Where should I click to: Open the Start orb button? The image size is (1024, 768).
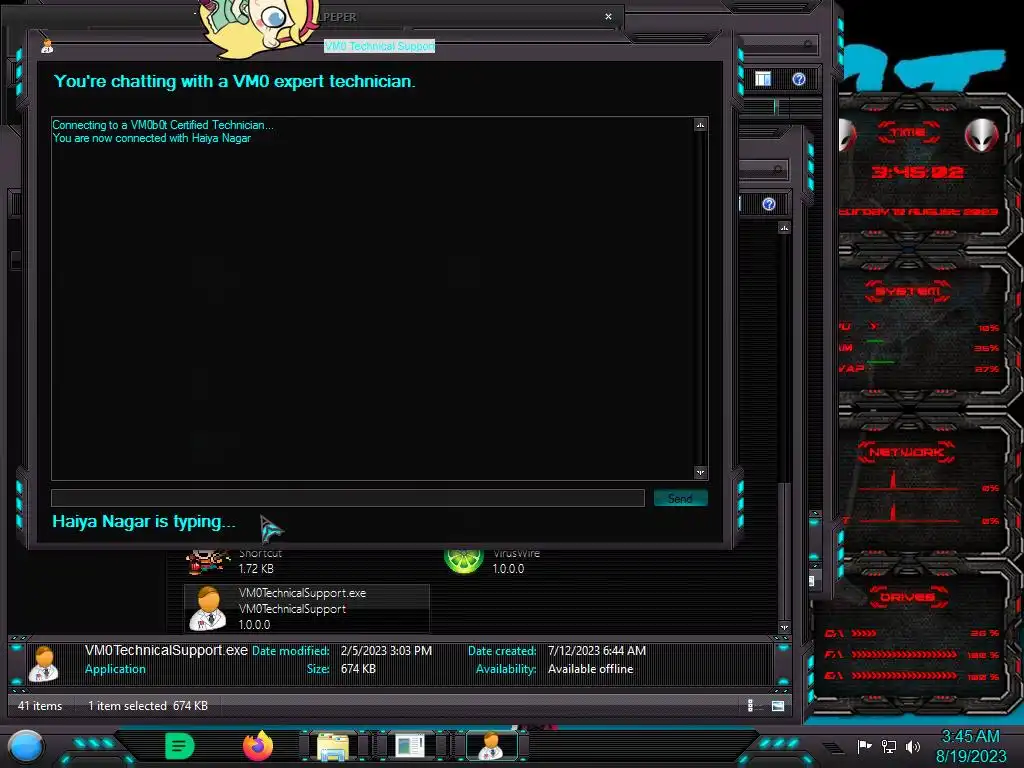pyautogui.click(x=26, y=747)
